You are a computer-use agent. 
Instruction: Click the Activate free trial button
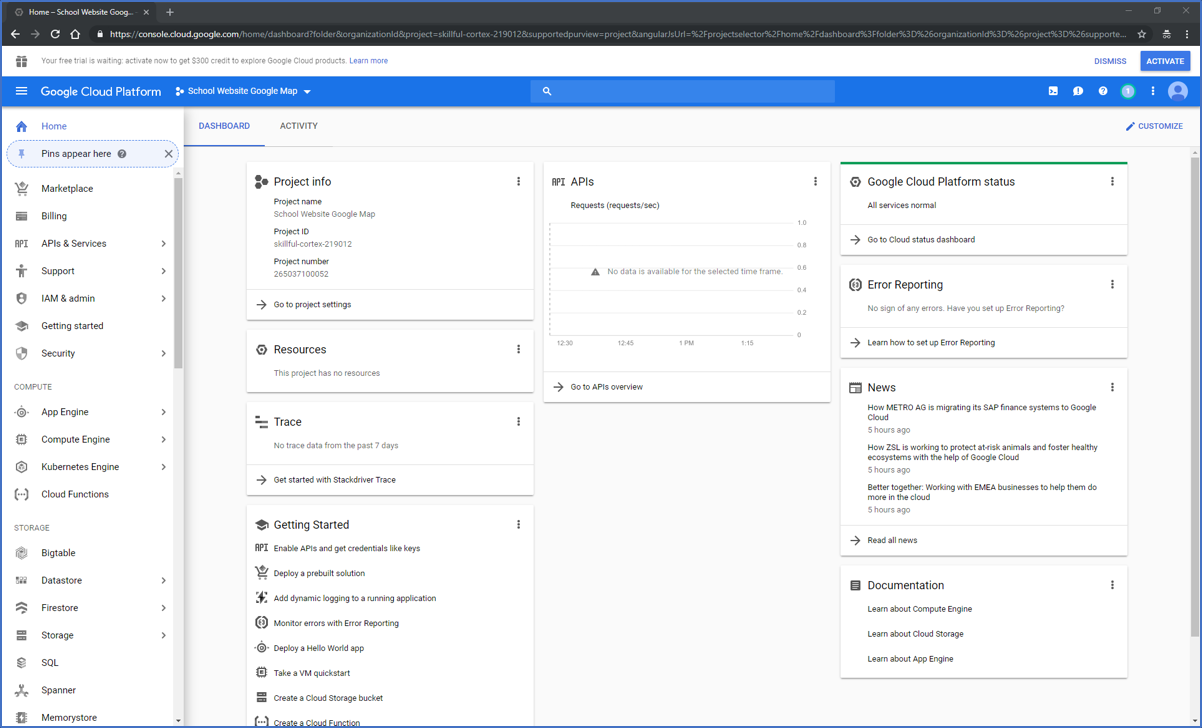[x=1165, y=61]
